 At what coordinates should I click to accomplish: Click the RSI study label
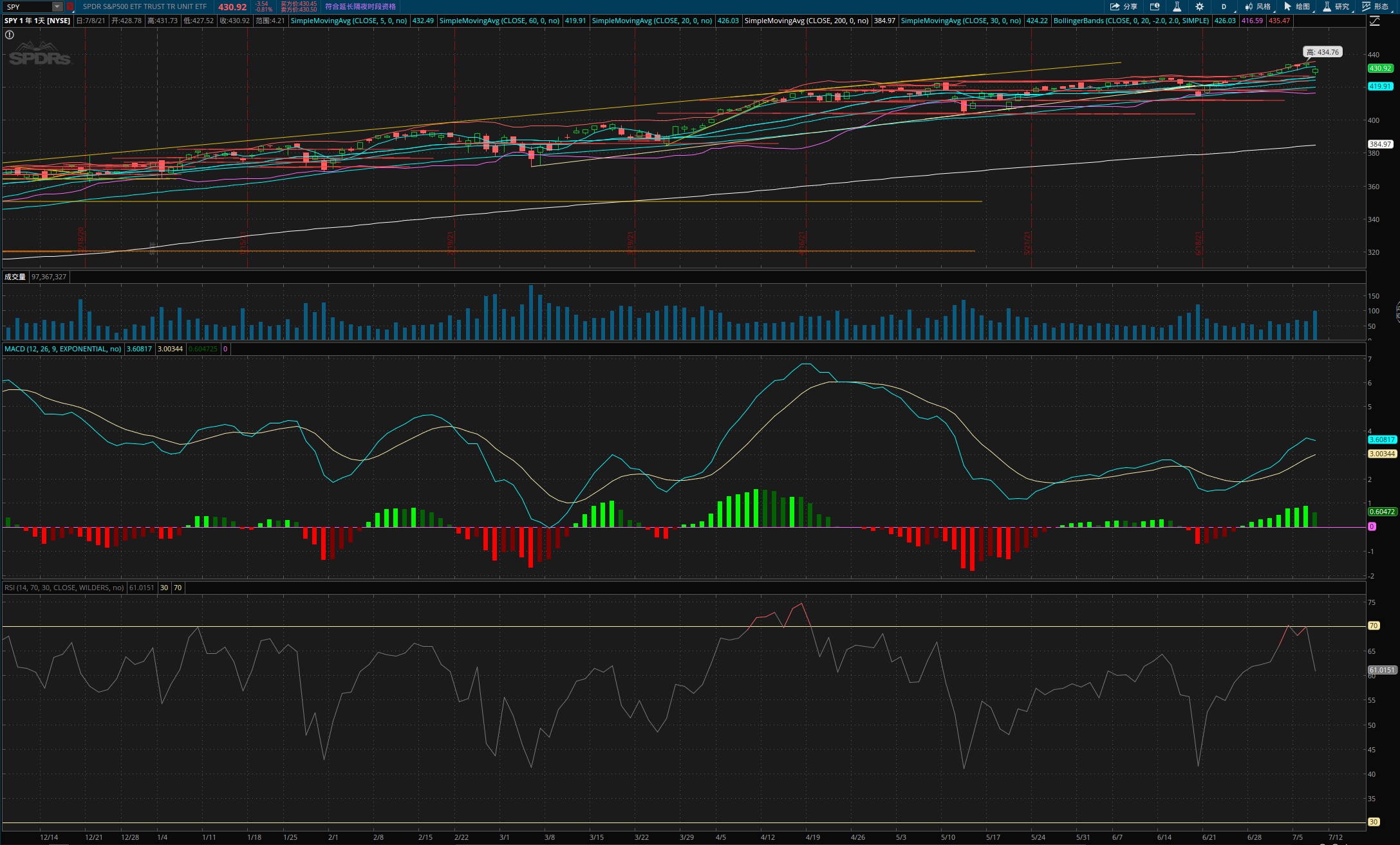(64, 588)
